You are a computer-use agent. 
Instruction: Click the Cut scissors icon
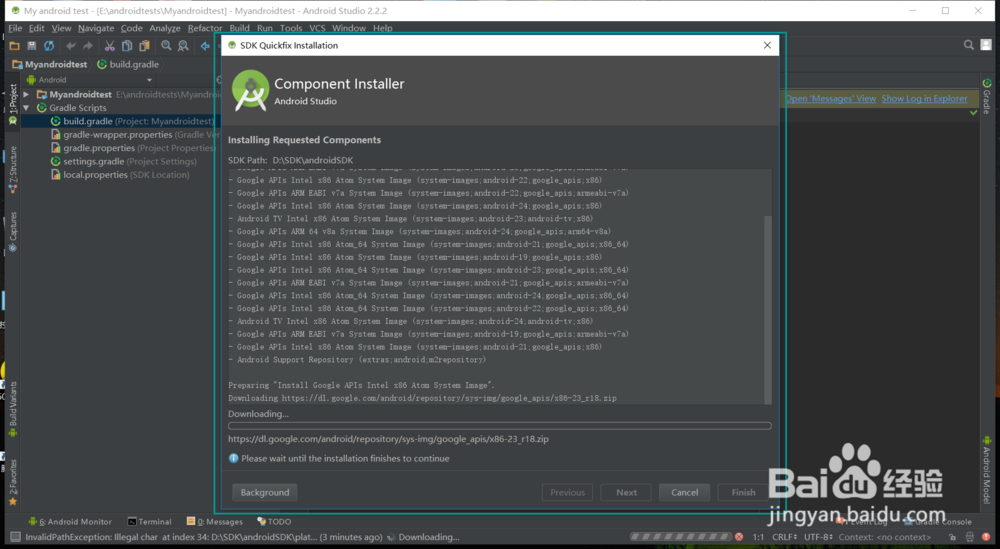[110, 46]
